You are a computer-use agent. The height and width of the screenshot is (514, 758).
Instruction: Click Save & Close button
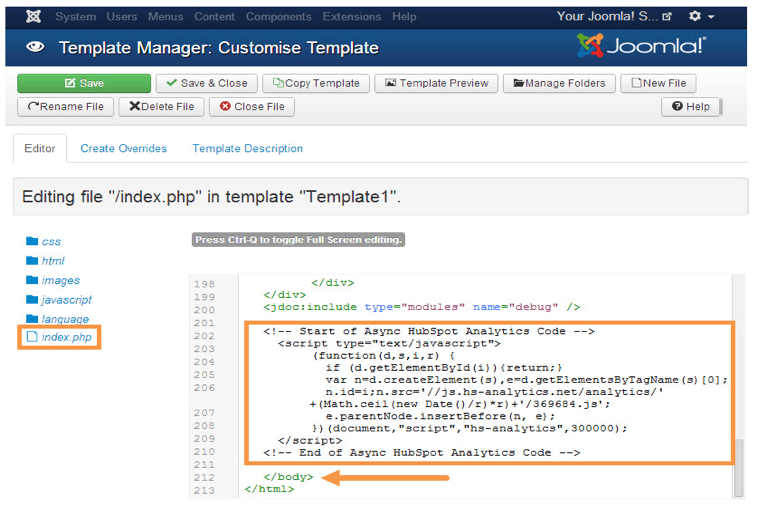pos(206,83)
